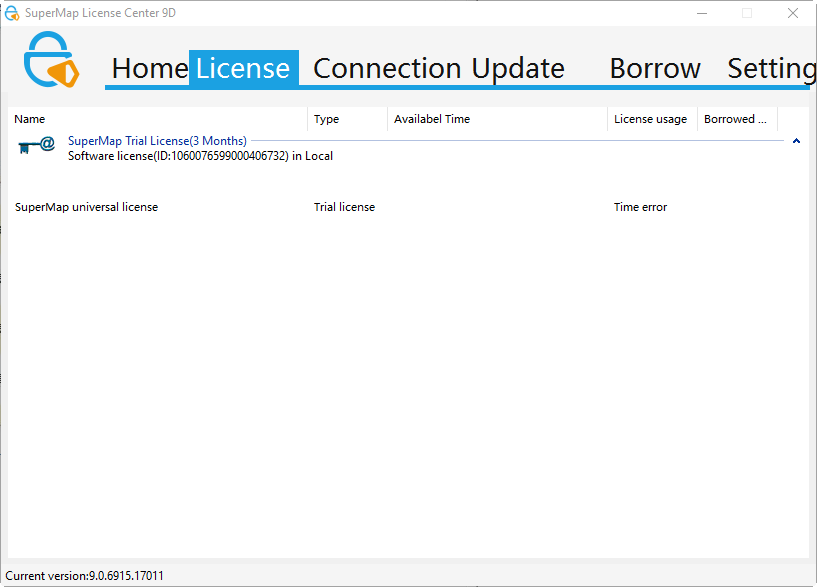817x587 pixels.
Task: Click the Time error status cell
Action: [640, 207]
